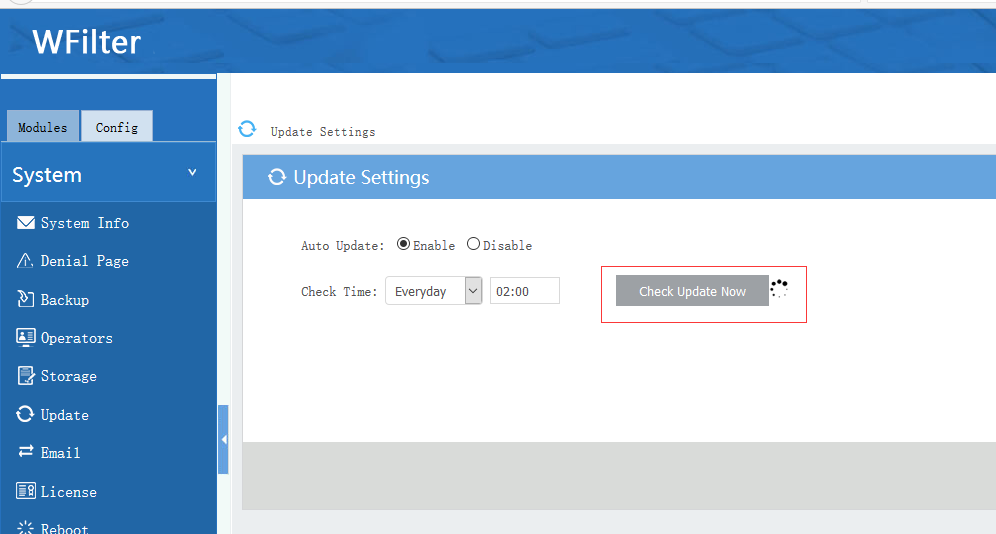Open the Denial Page menu item
The width and height of the screenshot is (996, 534).
coord(84,261)
